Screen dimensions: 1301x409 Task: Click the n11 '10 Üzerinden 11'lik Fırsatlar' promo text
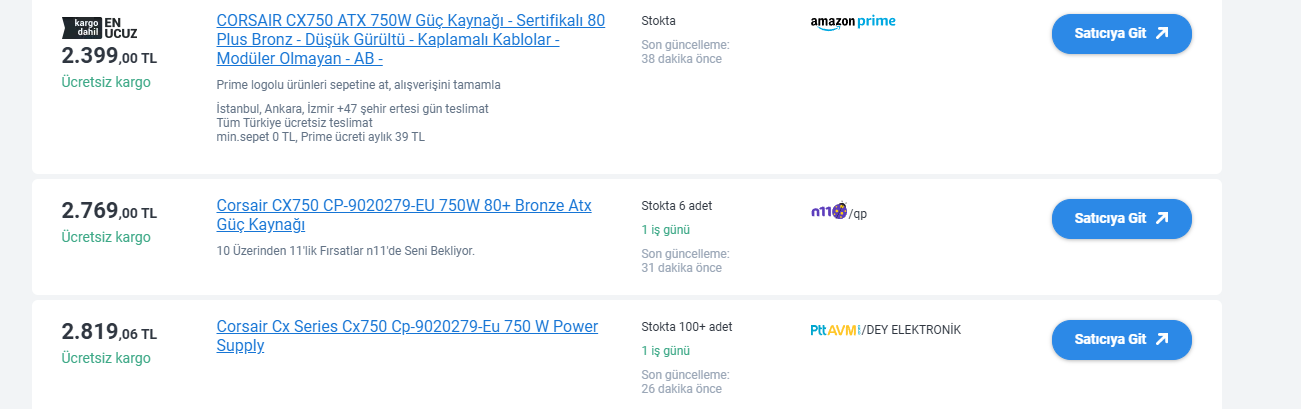point(345,250)
